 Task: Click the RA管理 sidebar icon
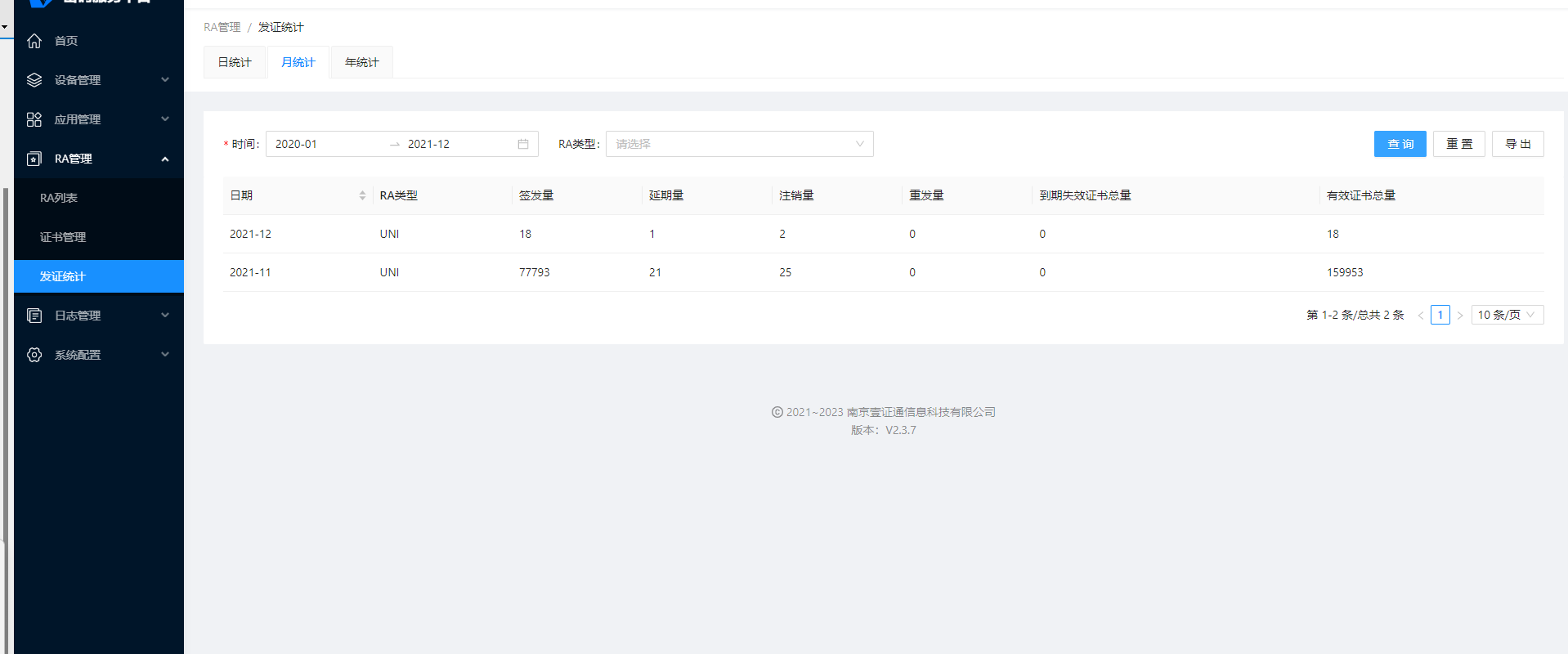(34, 159)
